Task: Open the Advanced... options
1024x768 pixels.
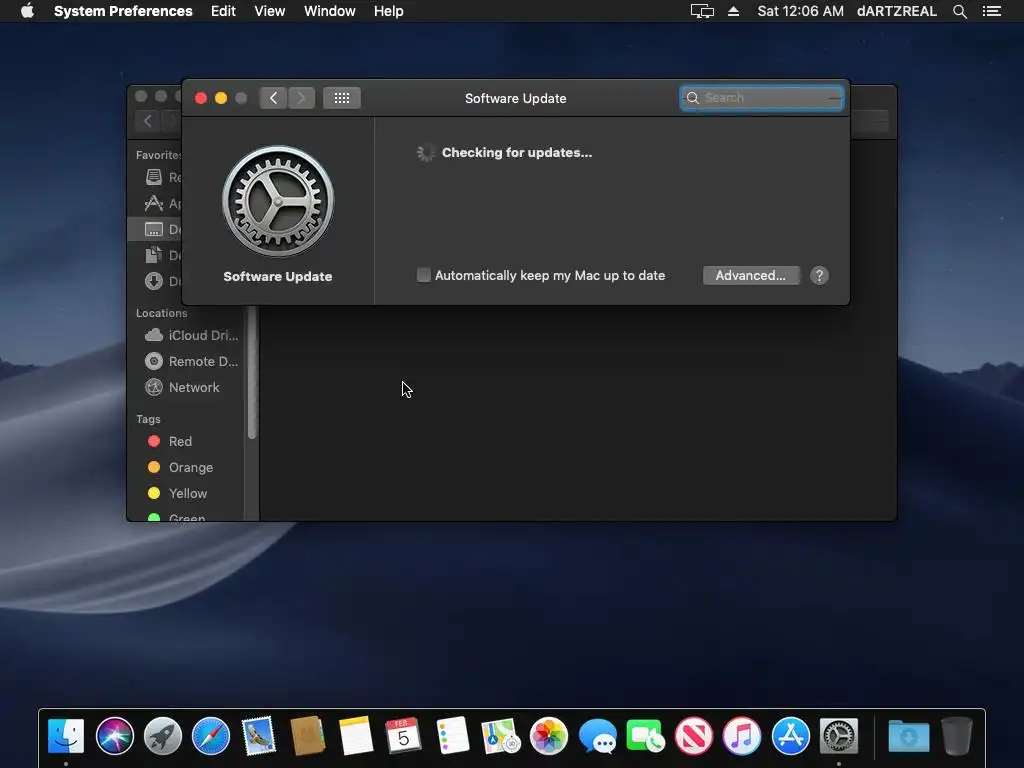Action: [750, 275]
